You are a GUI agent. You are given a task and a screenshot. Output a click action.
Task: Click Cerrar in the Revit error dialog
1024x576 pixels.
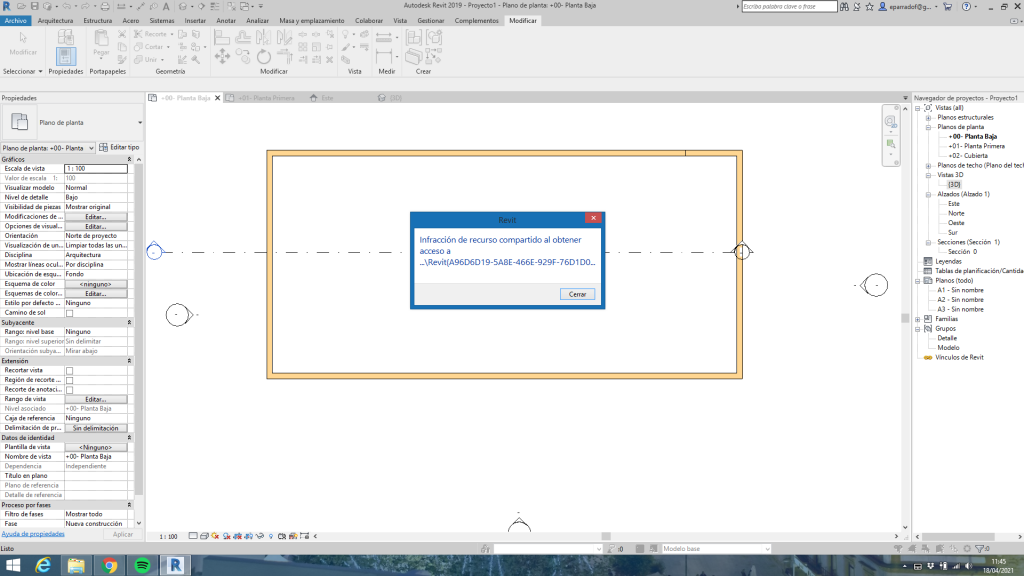[x=577, y=295]
